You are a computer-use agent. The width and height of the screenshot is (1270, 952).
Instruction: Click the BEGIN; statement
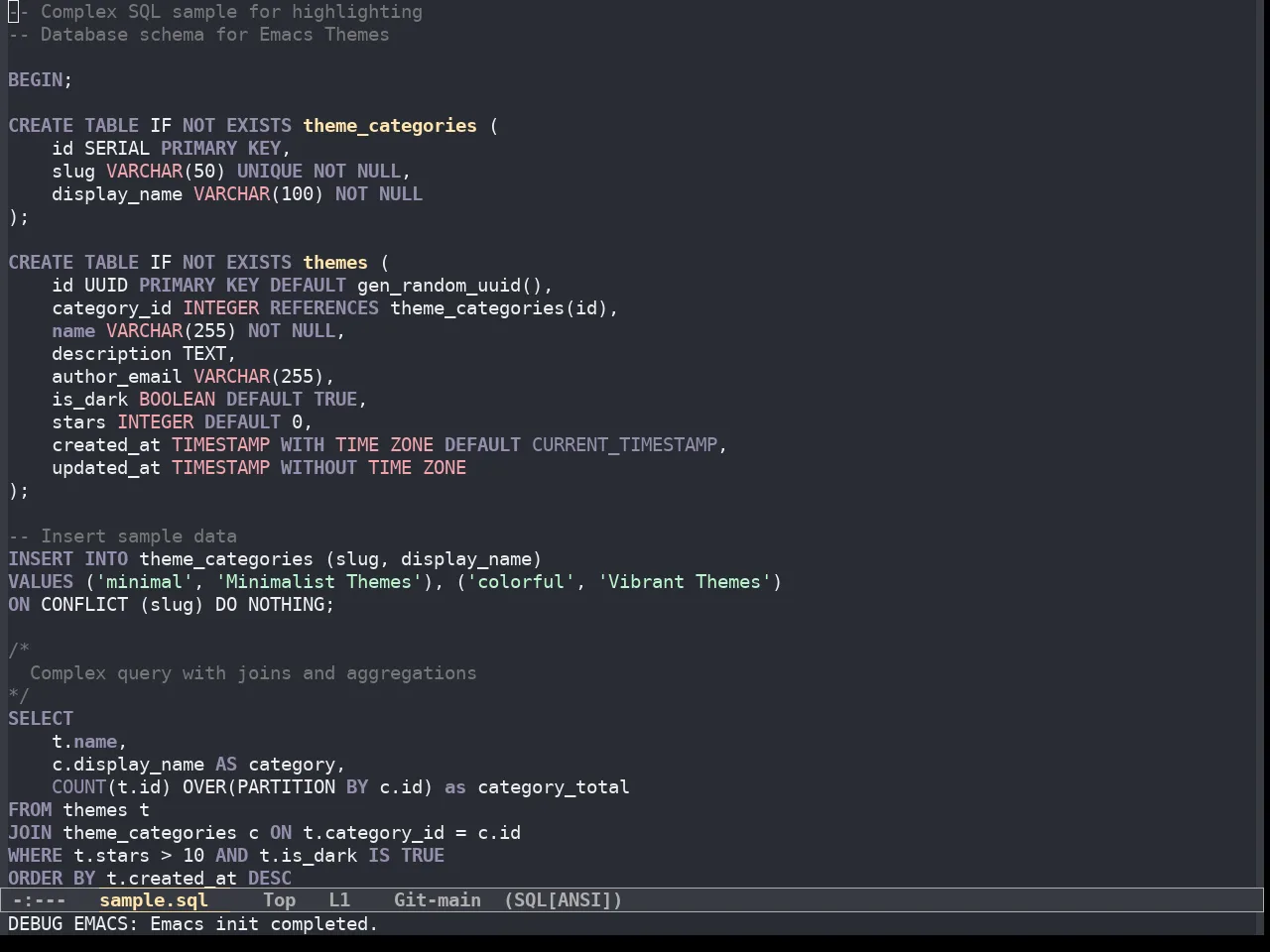(41, 80)
